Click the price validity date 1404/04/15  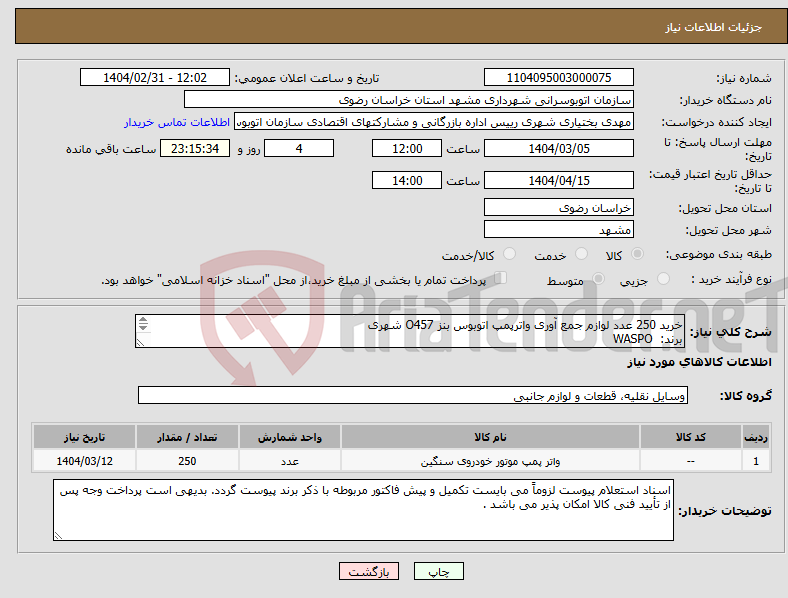(559, 180)
